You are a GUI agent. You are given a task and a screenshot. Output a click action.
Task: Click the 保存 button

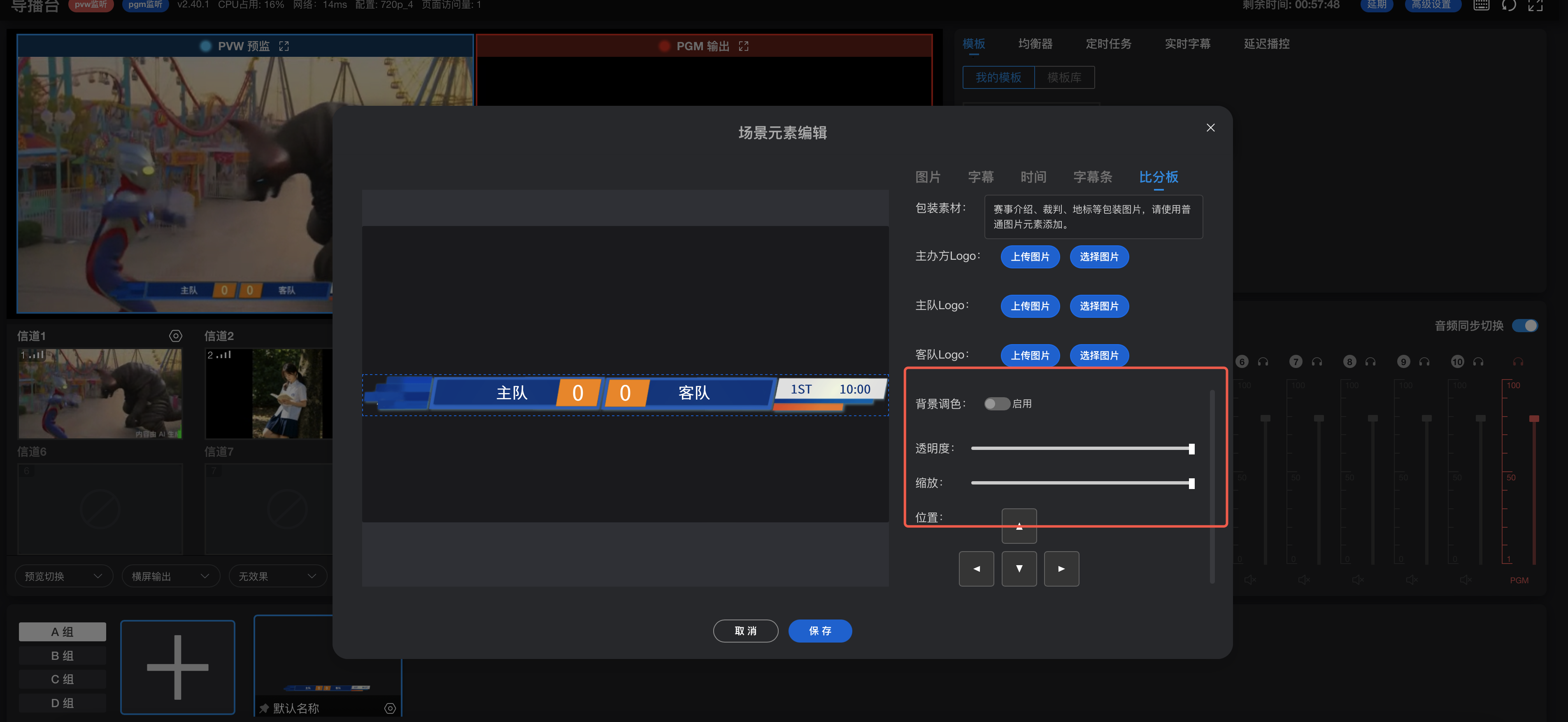pos(820,631)
